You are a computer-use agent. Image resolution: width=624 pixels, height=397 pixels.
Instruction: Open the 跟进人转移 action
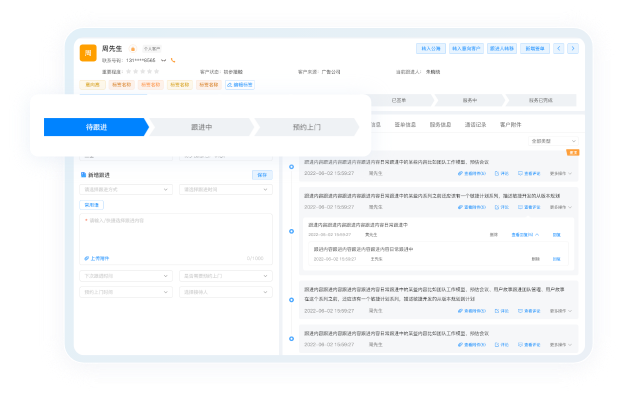point(501,49)
